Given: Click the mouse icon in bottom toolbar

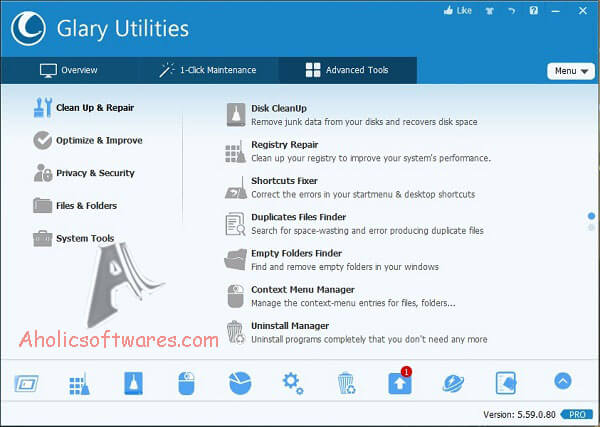Looking at the screenshot, I should (x=186, y=383).
